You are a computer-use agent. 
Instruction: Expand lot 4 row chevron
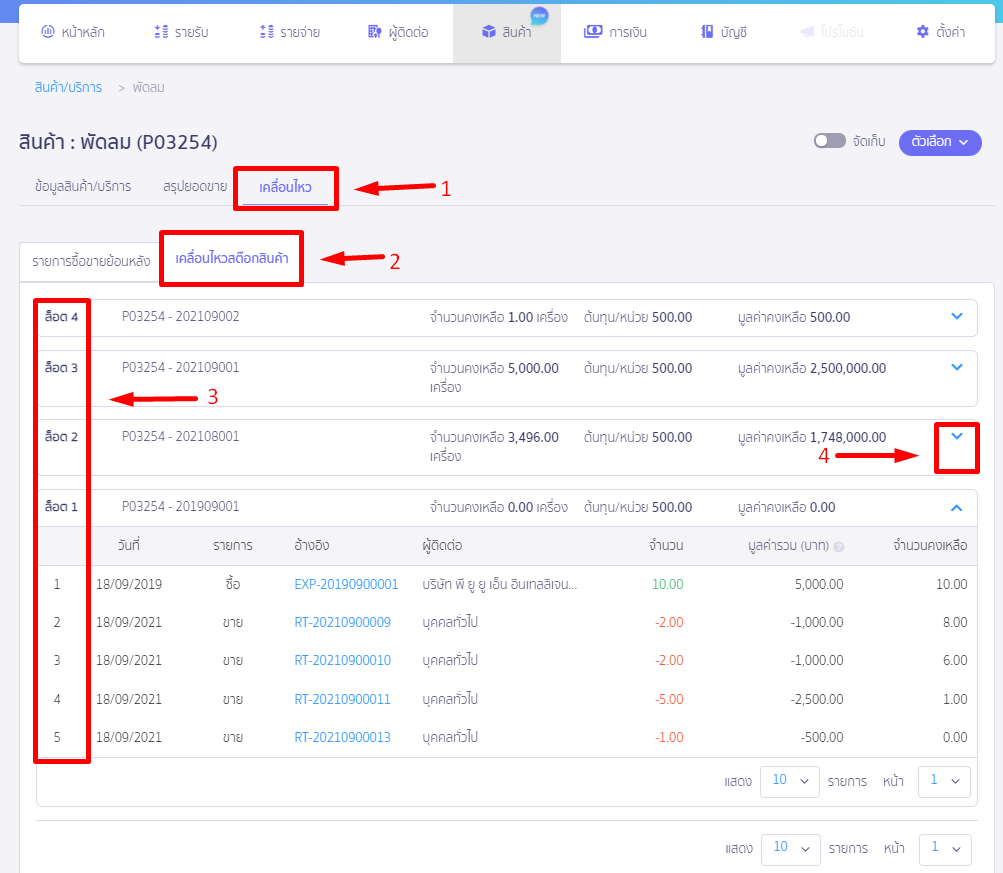[957, 317]
